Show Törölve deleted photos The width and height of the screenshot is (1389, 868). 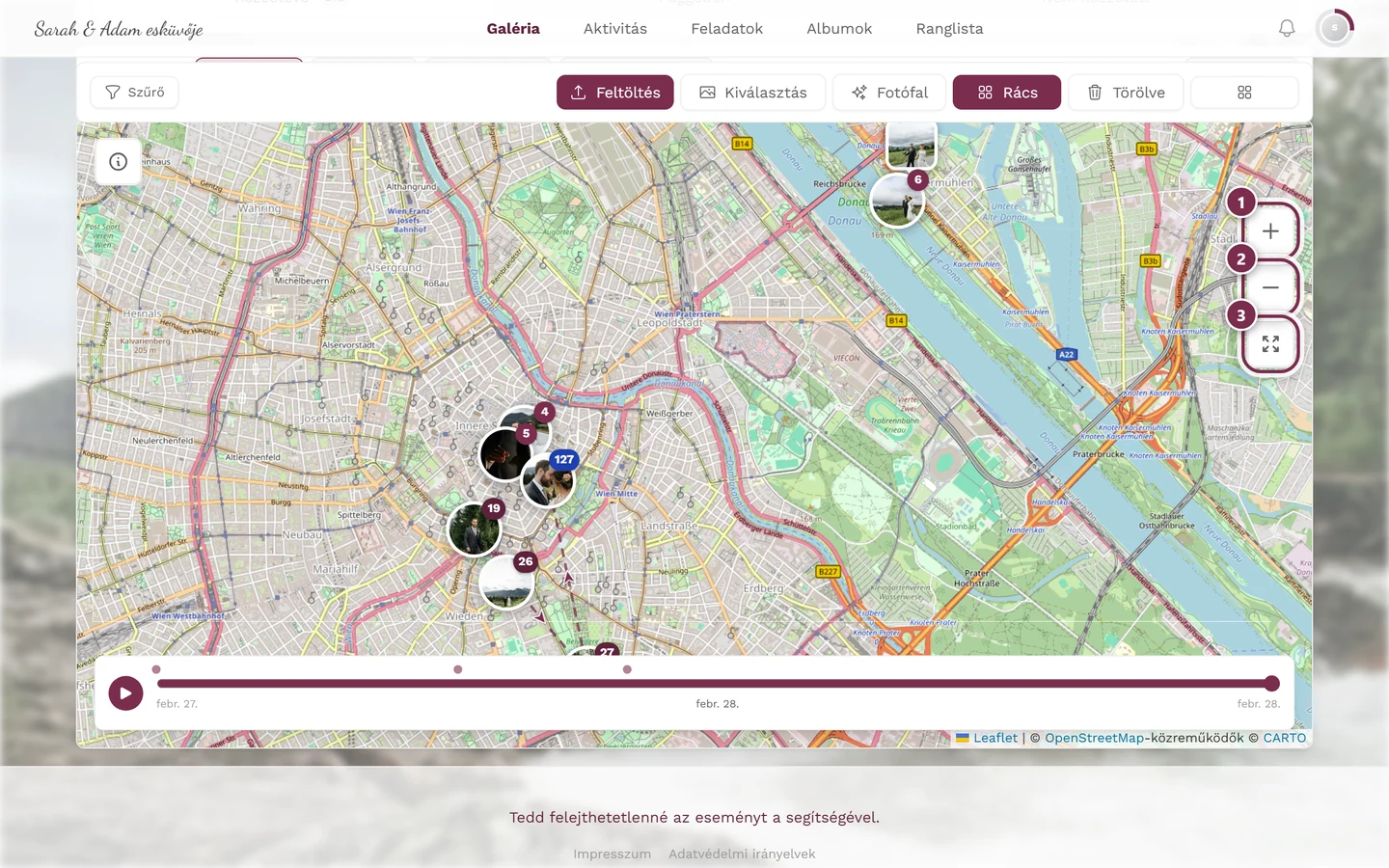(1126, 93)
